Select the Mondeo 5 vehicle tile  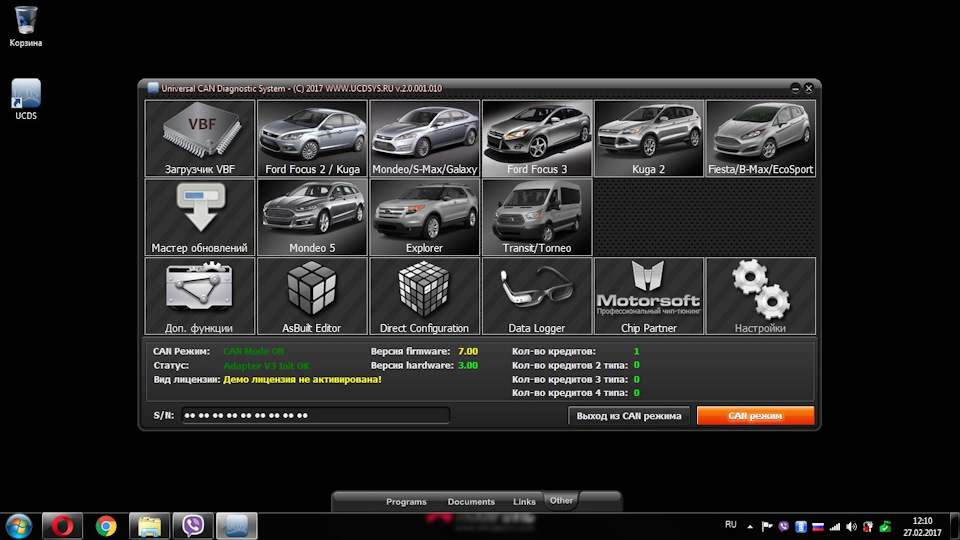(312, 217)
